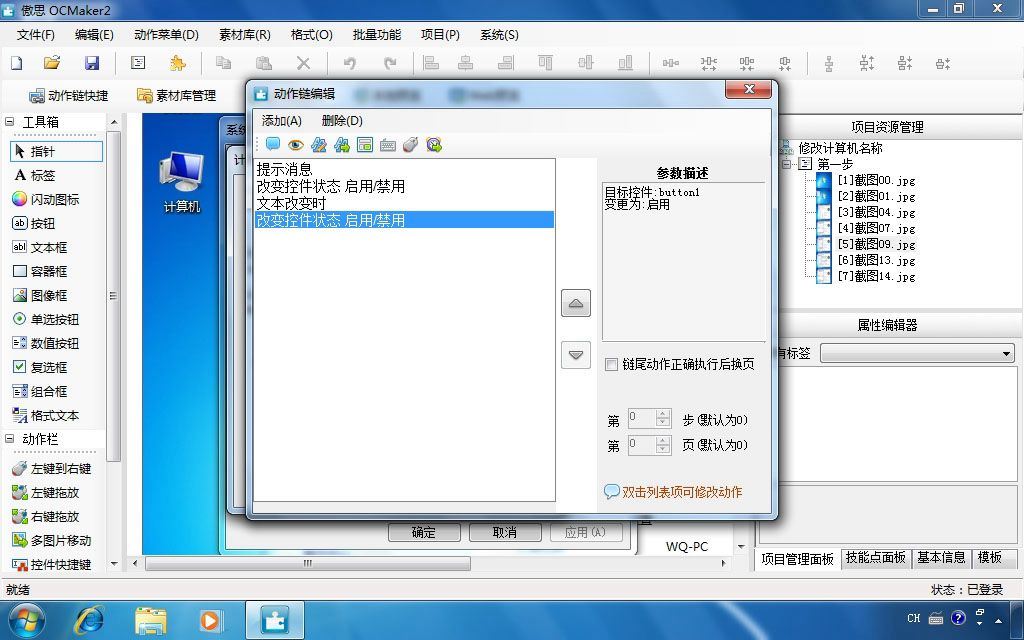Click the open folder toolbar icon

point(52,63)
